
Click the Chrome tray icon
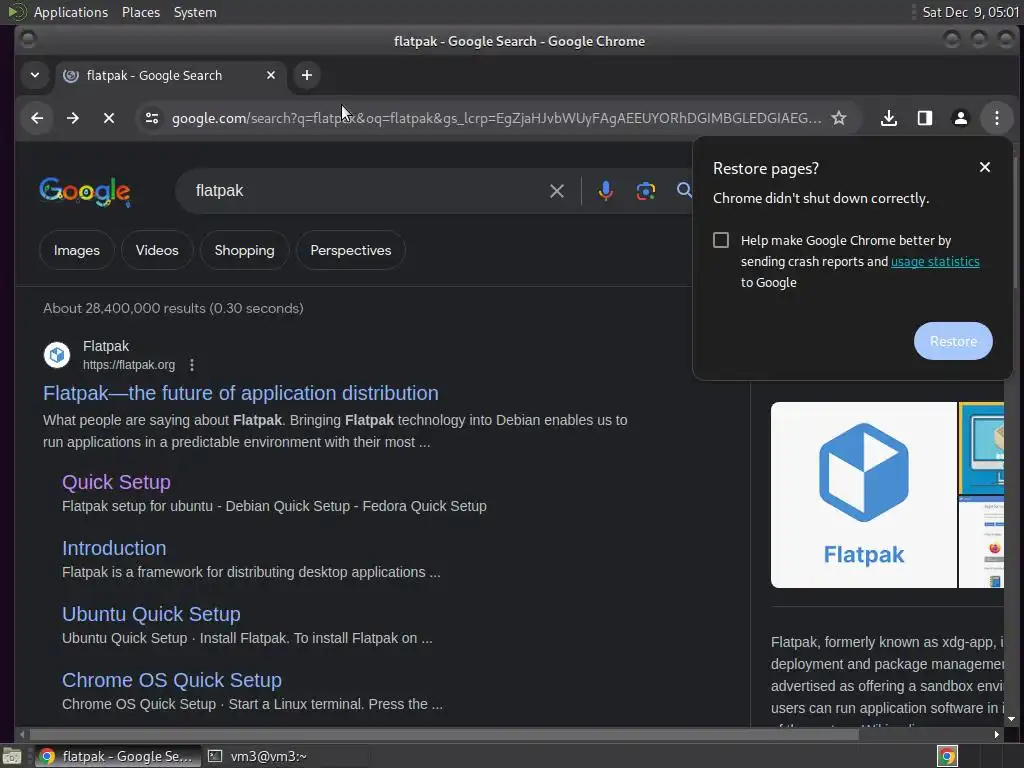click(x=947, y=756)
